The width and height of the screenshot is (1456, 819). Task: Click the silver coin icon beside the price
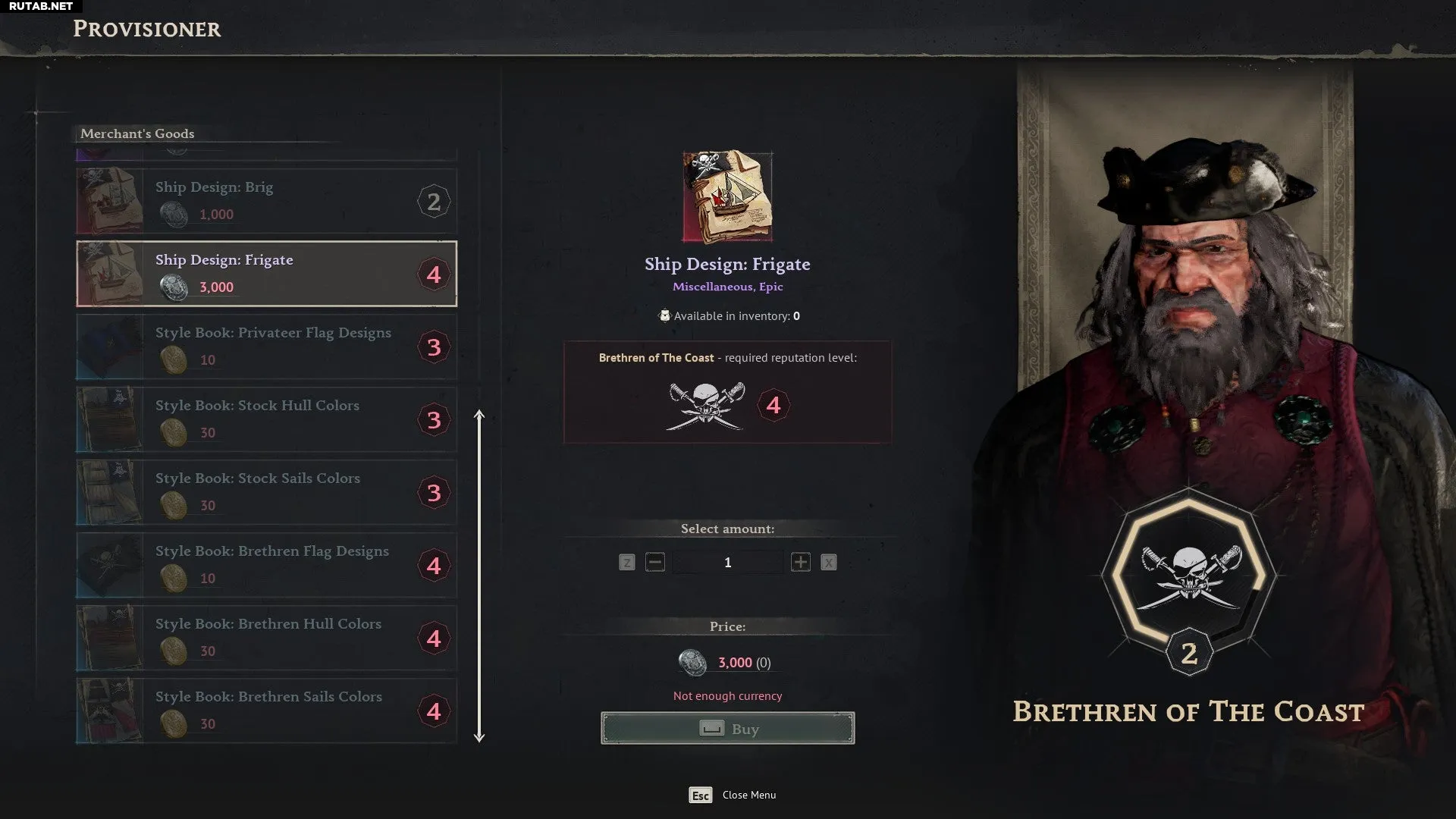[x=692, y=663]
